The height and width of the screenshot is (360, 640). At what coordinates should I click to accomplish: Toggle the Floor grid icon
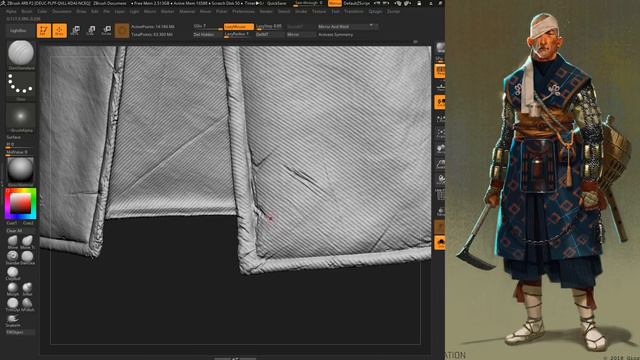(440, 87)
